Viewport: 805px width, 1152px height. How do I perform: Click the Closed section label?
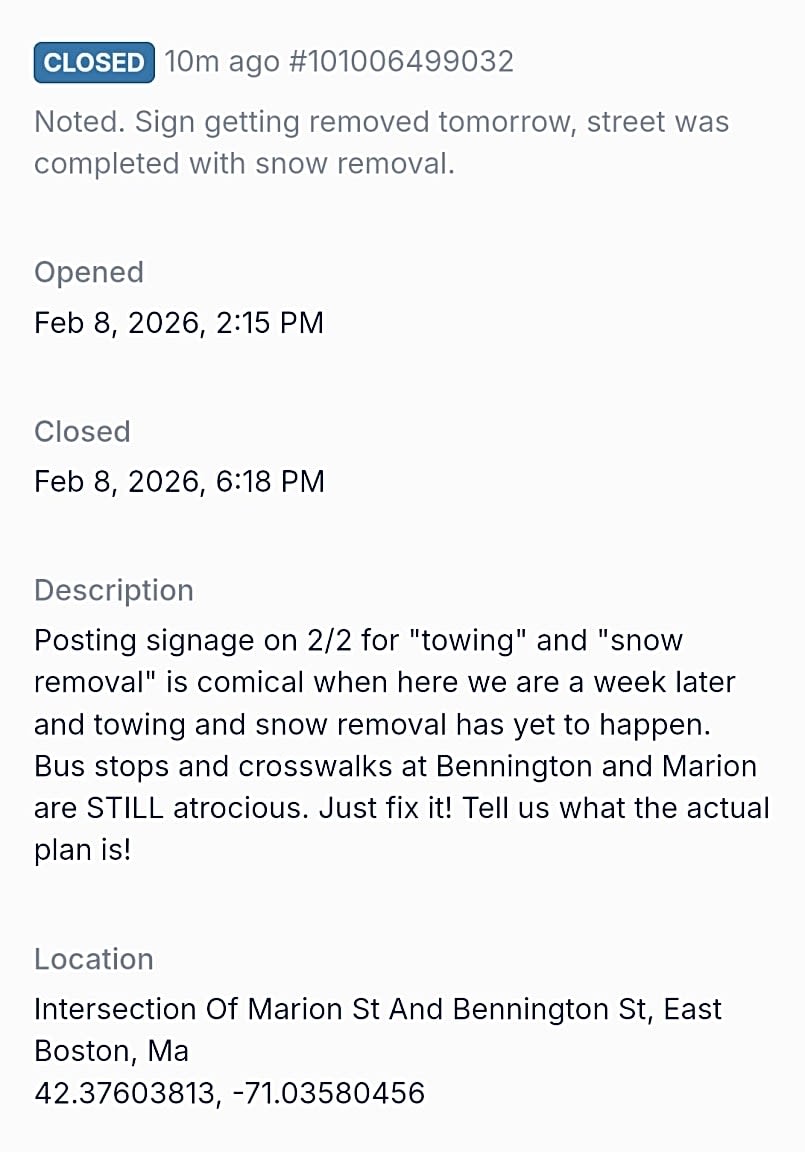click(x=82, y=431)
